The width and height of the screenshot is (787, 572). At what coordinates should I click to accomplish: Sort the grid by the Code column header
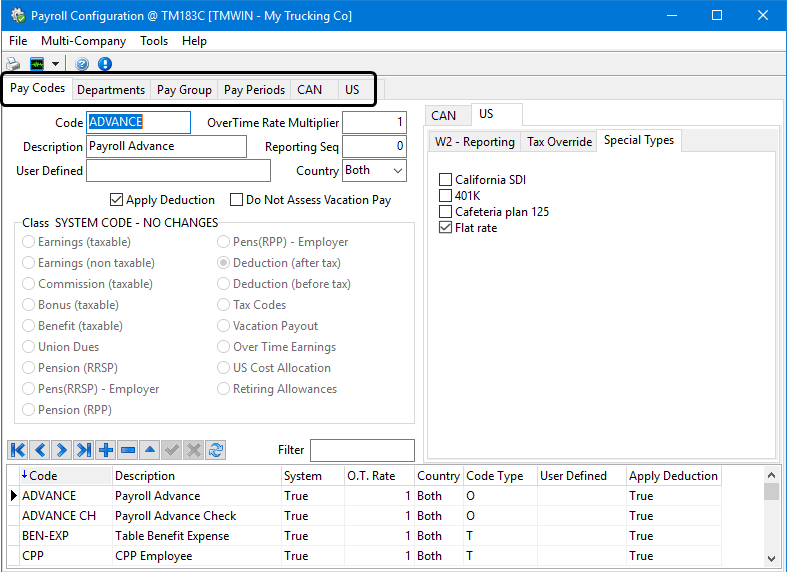(45, 476)
